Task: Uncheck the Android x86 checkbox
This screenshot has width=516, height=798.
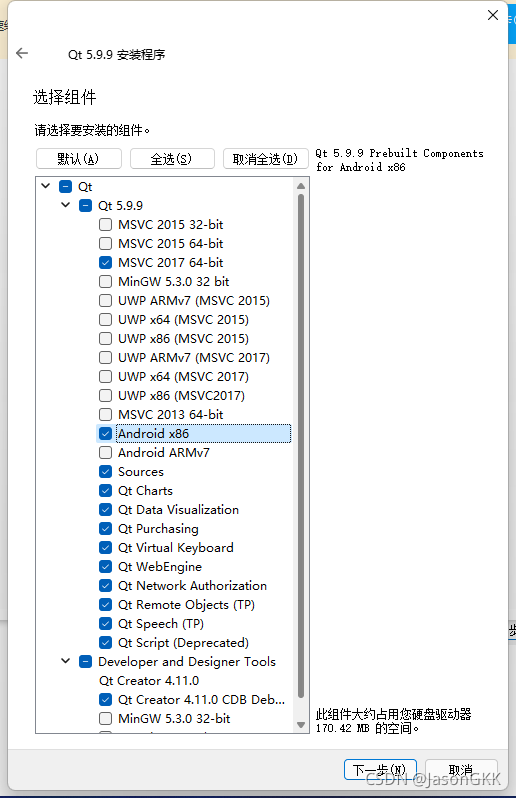Action: point(105,434)
